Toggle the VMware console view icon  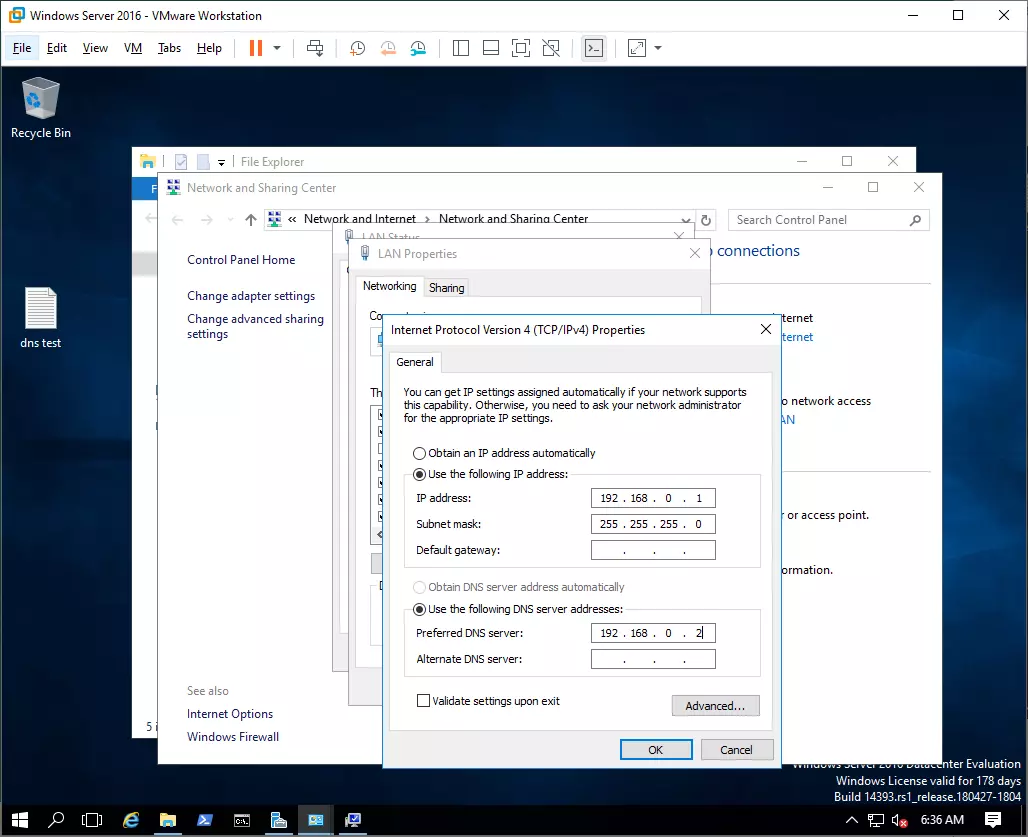[594, 48]
